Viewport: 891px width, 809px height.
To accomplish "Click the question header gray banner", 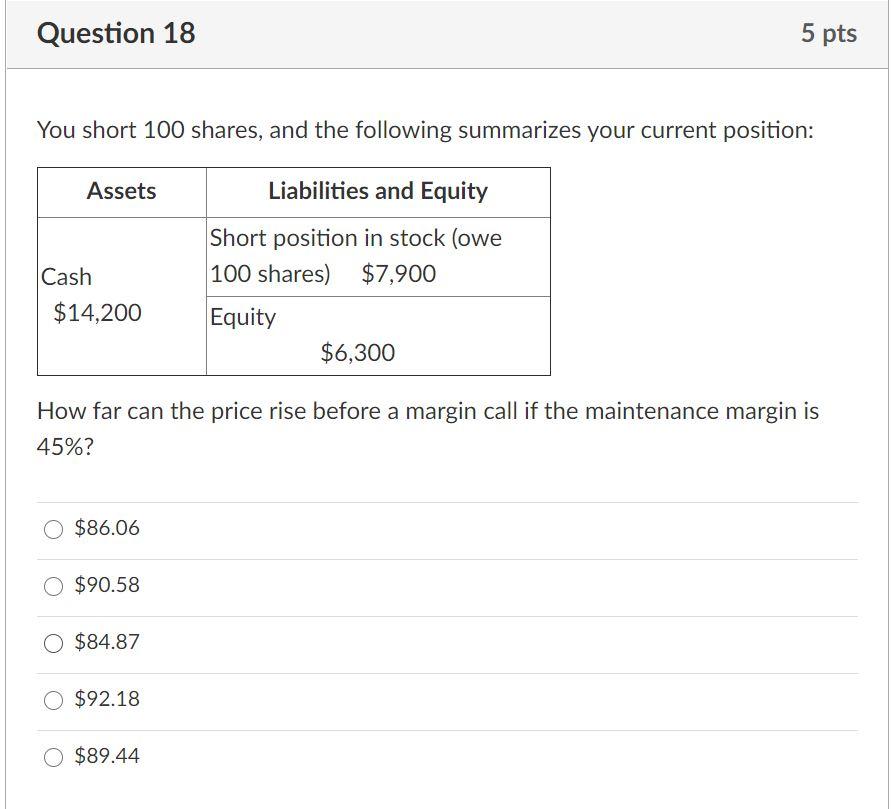I will pyautogui.click(x=445, y=33).
